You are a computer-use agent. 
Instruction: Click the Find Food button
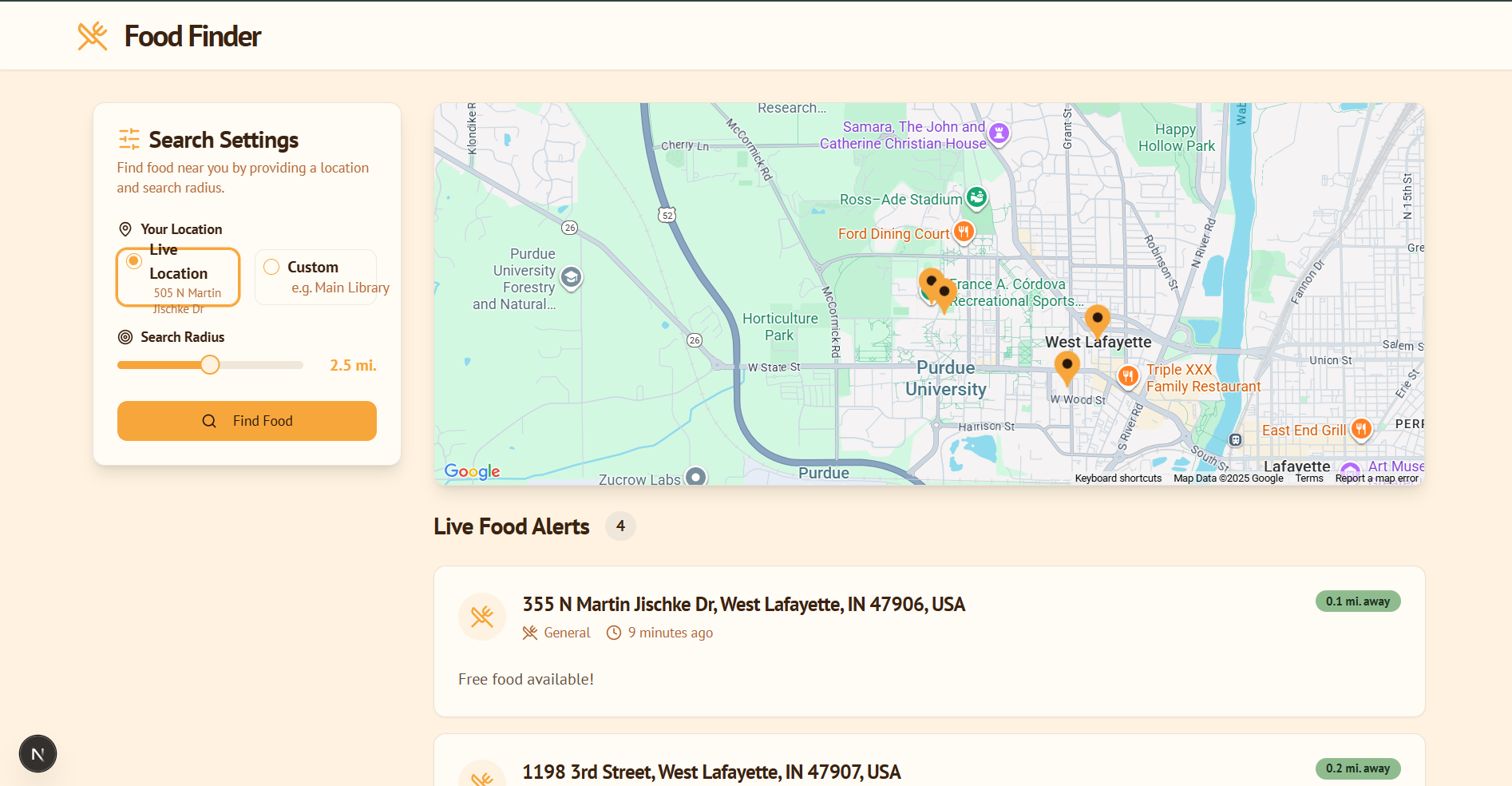247,421
